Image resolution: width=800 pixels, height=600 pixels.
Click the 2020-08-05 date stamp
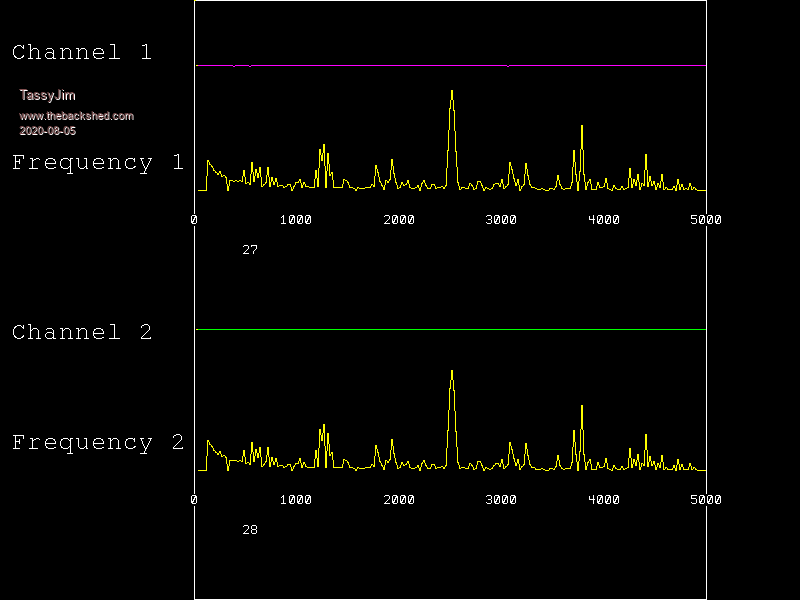click(47, 131)
